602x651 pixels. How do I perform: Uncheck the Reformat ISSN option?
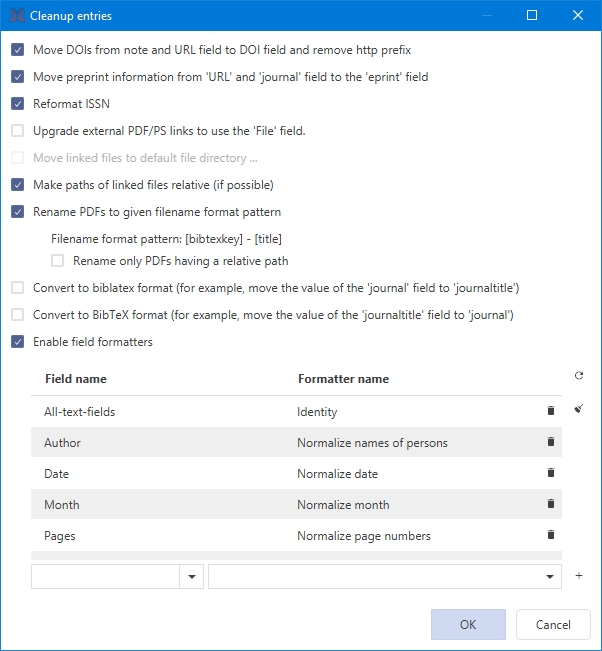click(x=18, y=103)
